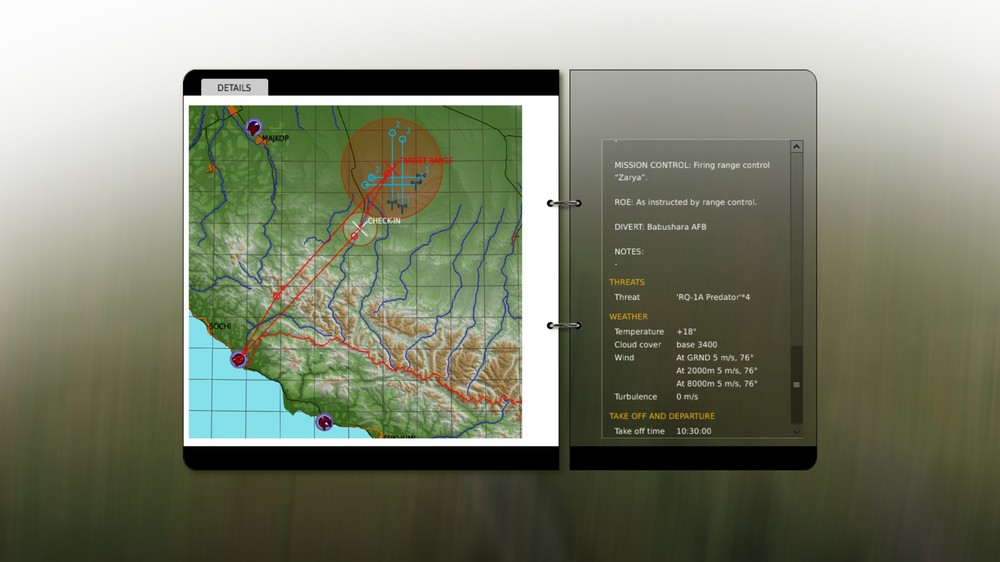
Task: Click the bottom-left drone icon in target range
Action: (392, 204)
